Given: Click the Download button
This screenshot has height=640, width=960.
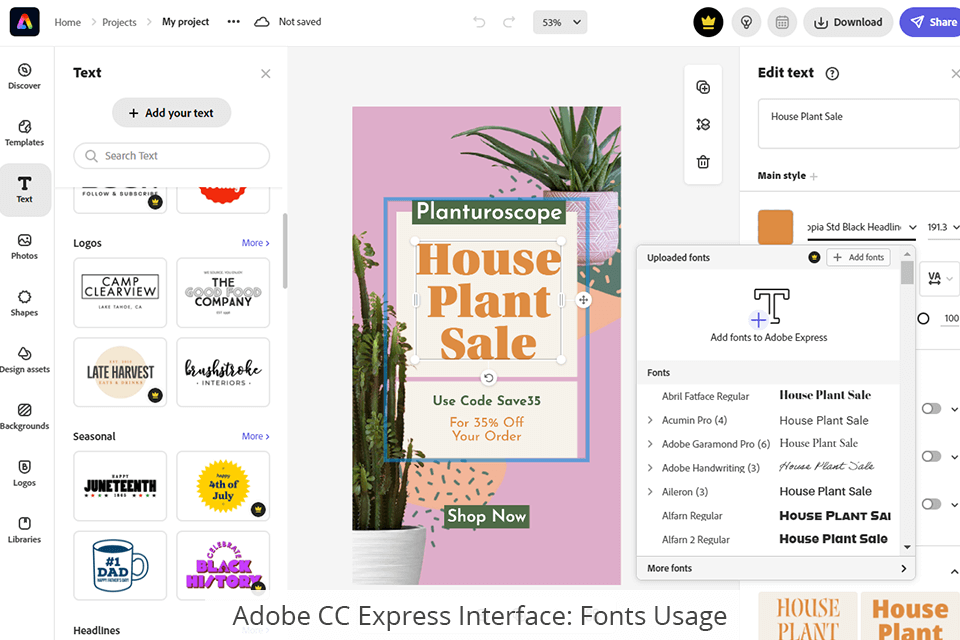Looking at the screenshot, I should pyautogui.click(x=848, y=22).
